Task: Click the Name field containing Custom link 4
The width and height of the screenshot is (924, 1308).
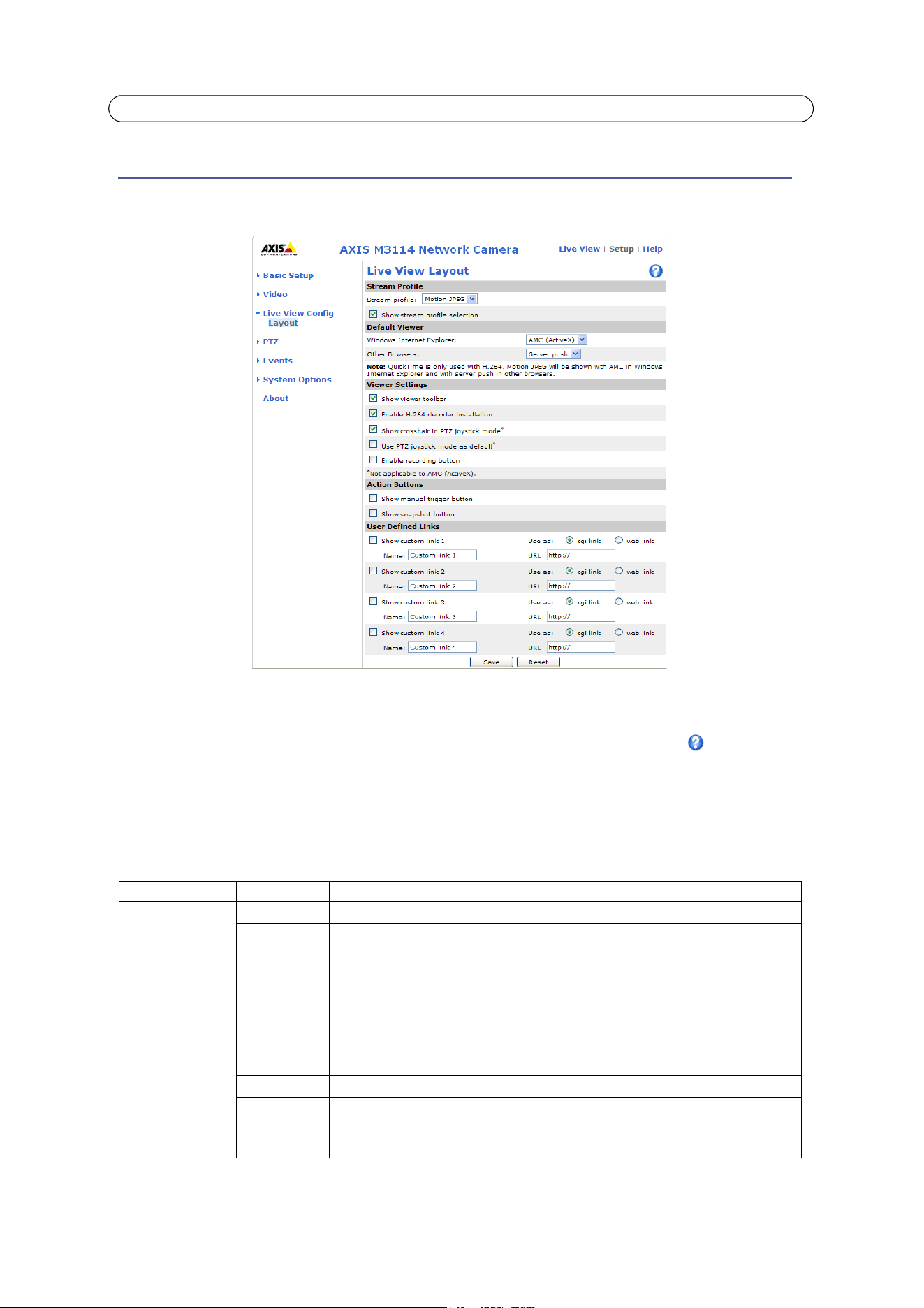Action: click(442, 647)
